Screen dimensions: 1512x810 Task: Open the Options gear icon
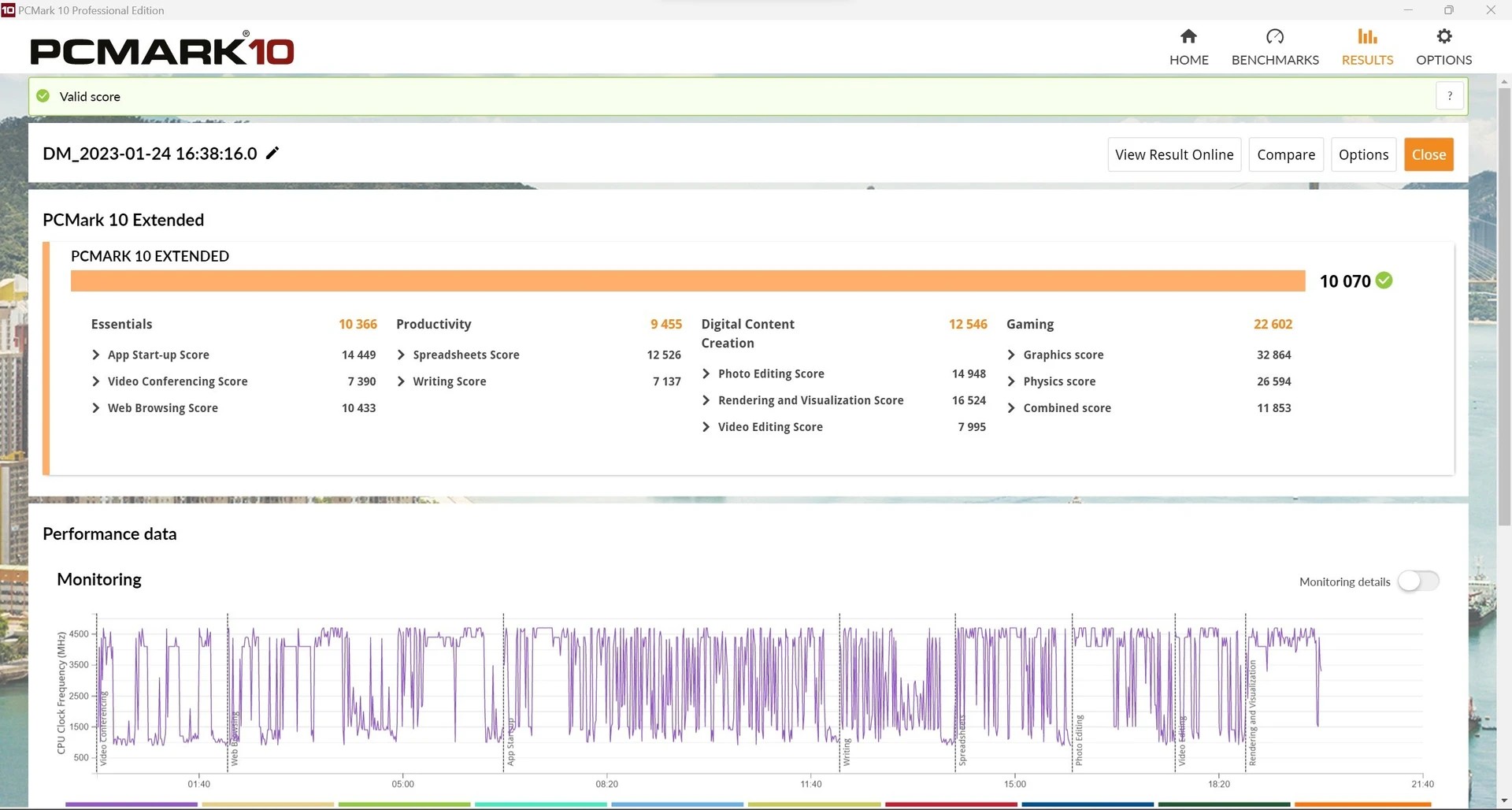click(x=1443, y=37)
